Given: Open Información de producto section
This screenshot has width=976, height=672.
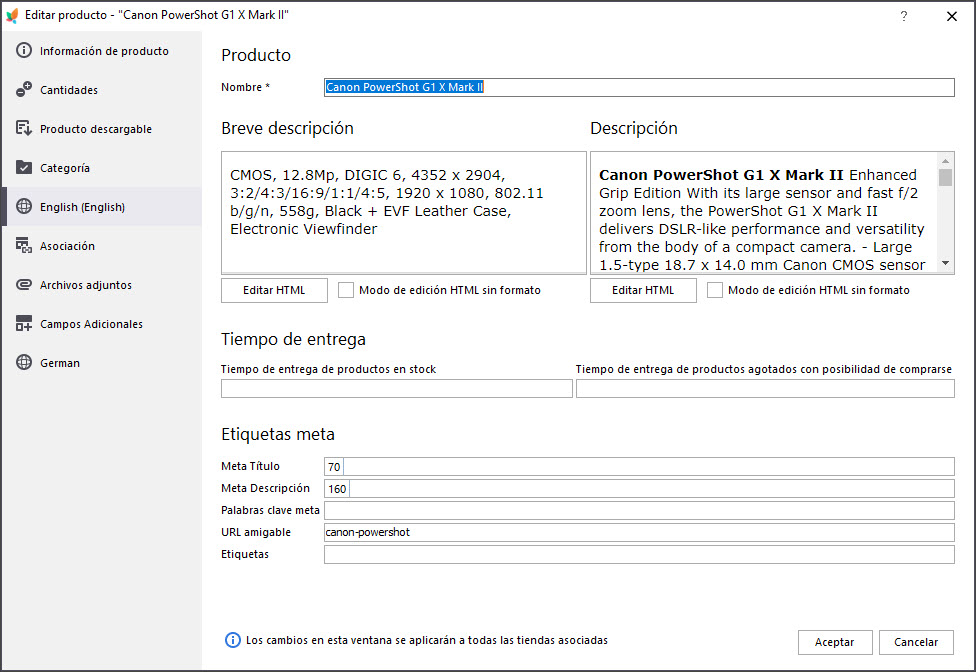Looking at the screenshot, I should (x=102, y=50).
